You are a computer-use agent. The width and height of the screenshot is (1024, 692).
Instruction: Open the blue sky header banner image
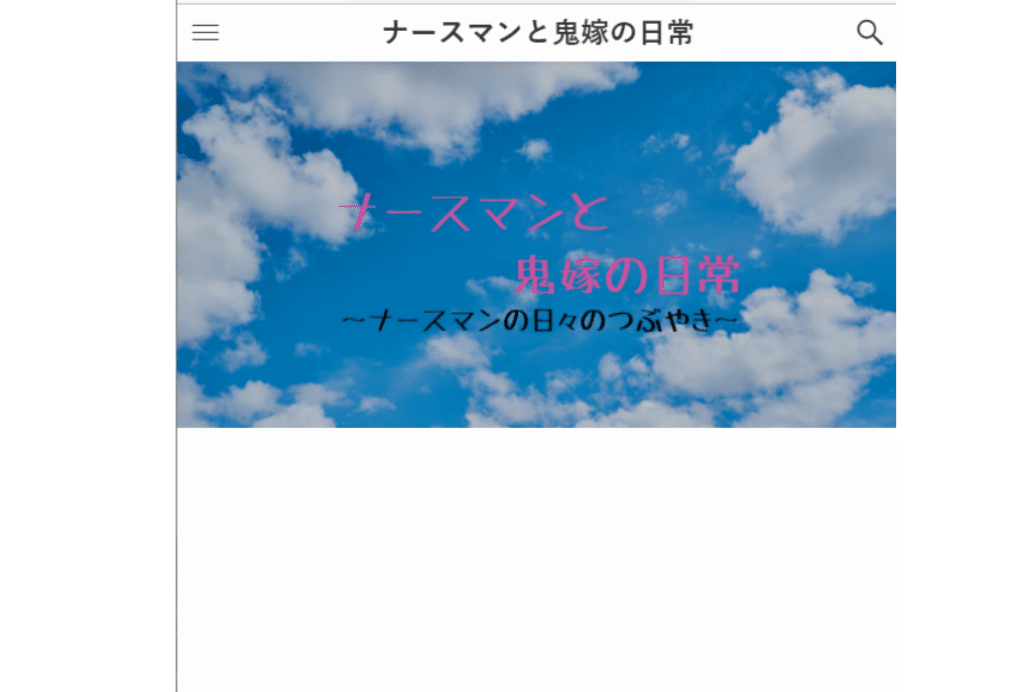point(536,245)
